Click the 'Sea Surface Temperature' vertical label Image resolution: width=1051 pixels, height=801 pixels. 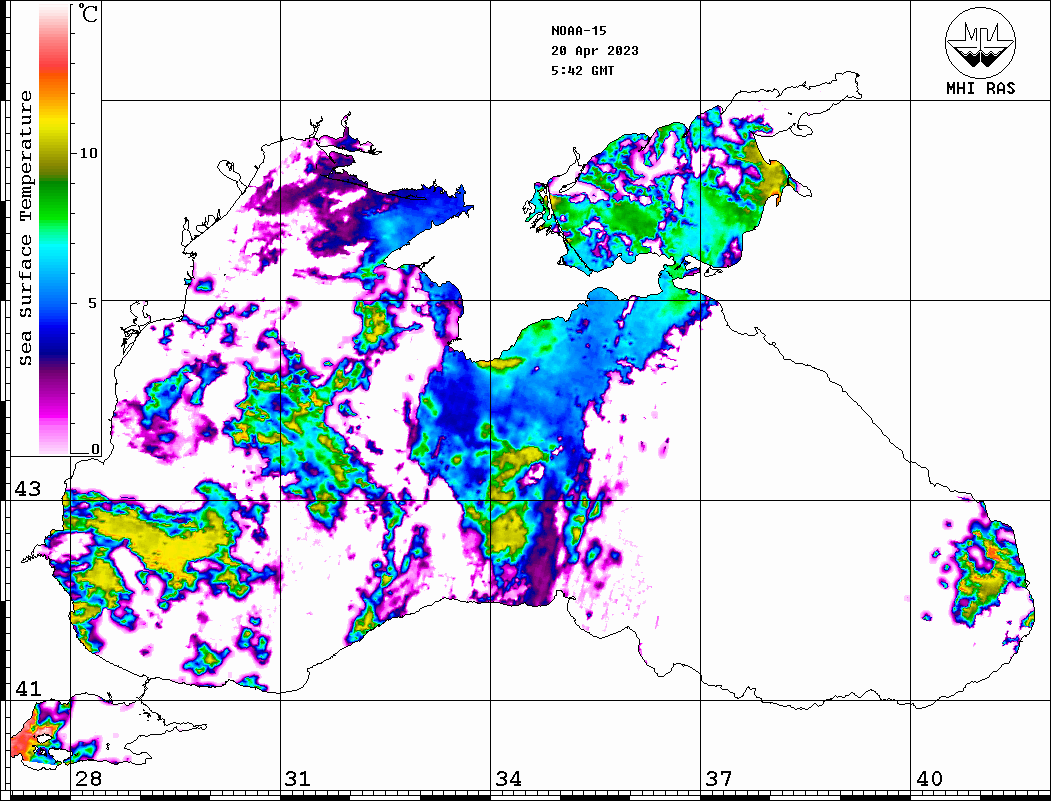25,228
